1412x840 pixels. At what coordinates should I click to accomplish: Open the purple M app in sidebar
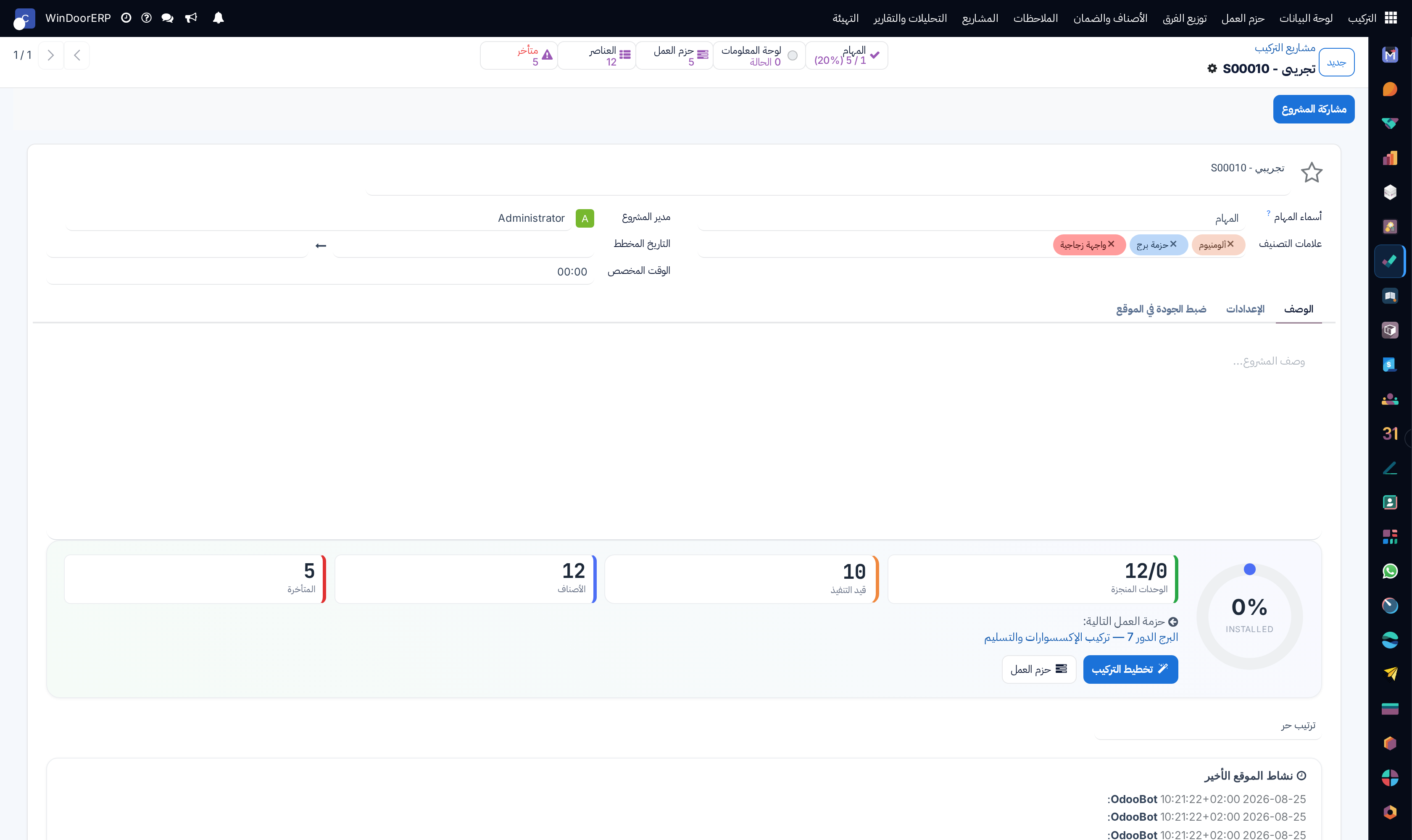click(x=1390, y=55)
